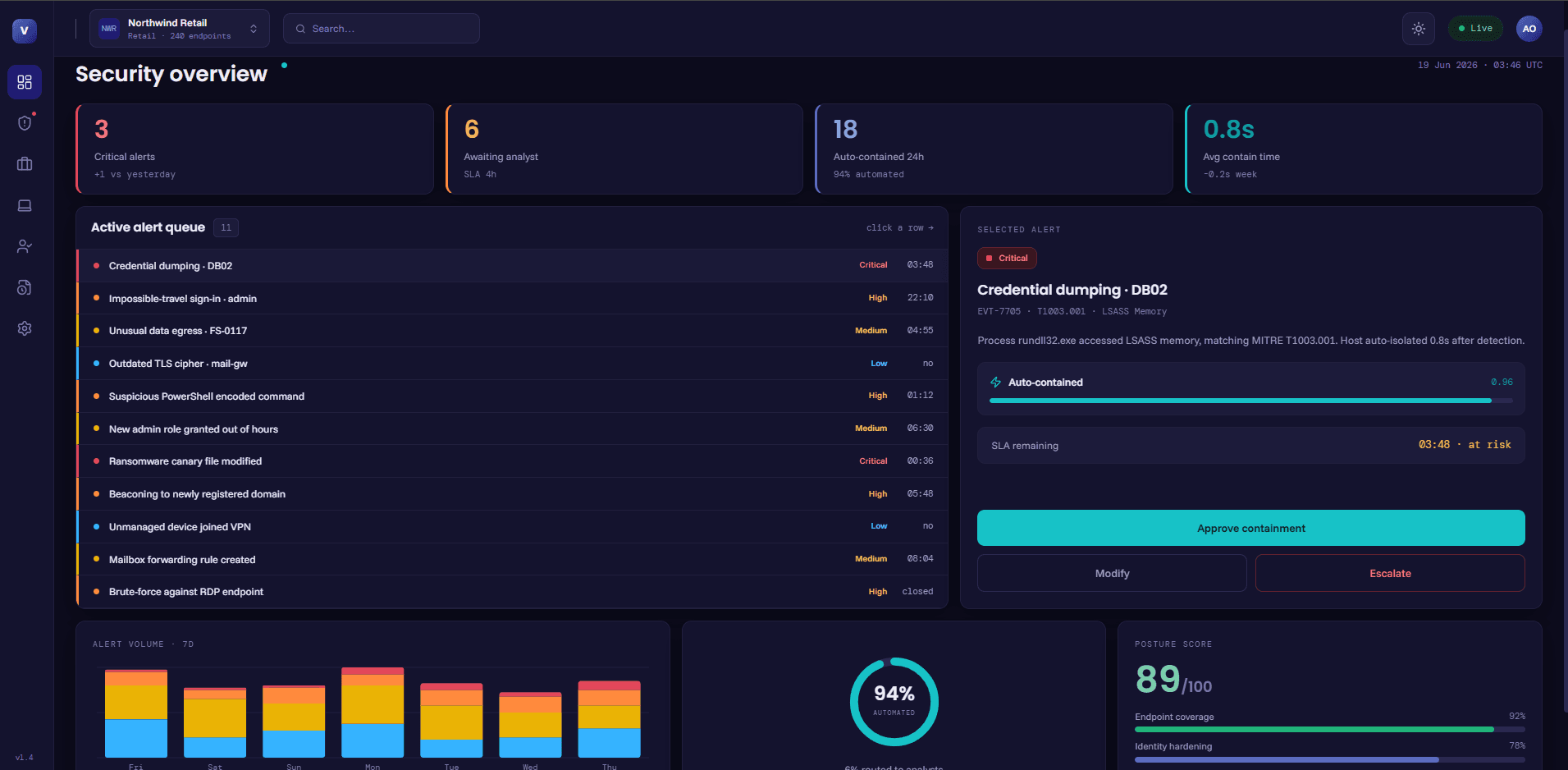The image size is (1568, 770).
Task: Select Impossible-travel sign-in · admin alert
Action: pos(512,298)
